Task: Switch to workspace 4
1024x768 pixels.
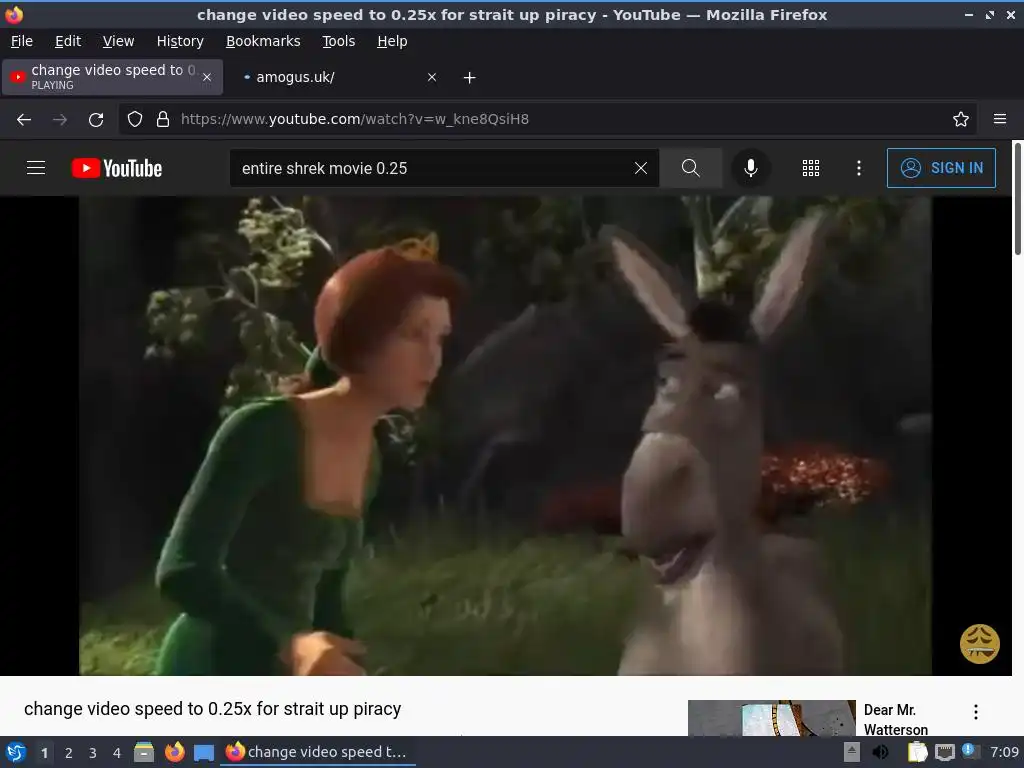Action: point(117,753)
